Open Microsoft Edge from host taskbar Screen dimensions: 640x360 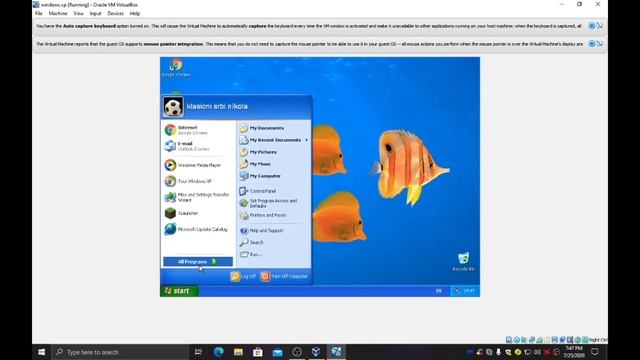click(x=218, y=352)
